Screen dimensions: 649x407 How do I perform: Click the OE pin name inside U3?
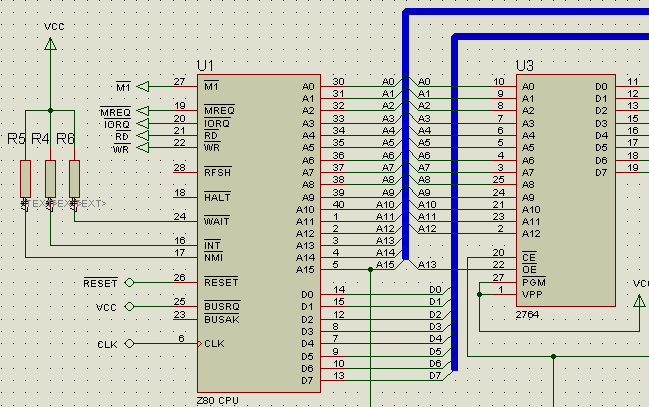point(529,270)
